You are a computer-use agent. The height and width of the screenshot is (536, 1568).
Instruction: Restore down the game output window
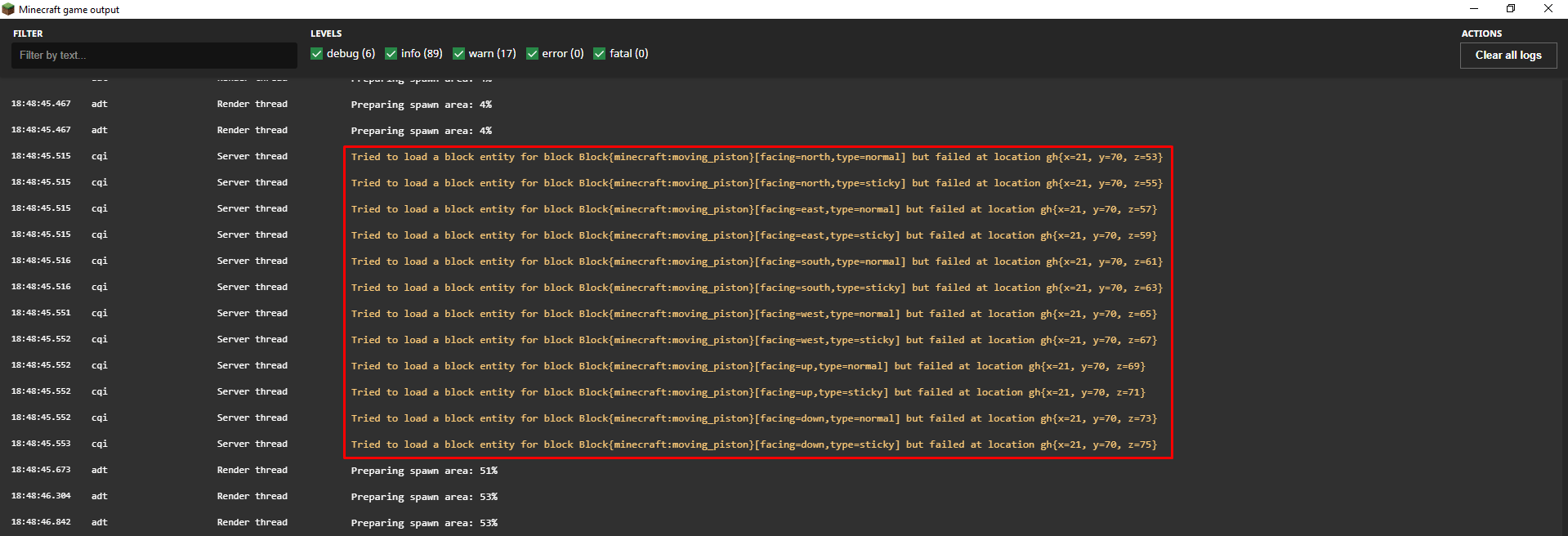tap(1511, 9)
